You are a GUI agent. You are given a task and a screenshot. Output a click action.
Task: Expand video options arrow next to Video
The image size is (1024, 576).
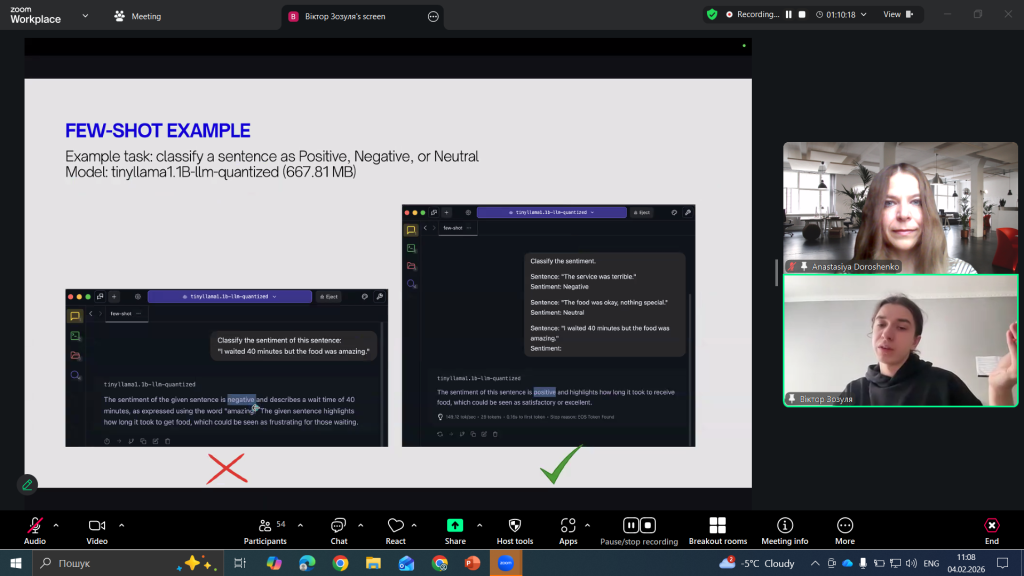click(x=121, y=525)
